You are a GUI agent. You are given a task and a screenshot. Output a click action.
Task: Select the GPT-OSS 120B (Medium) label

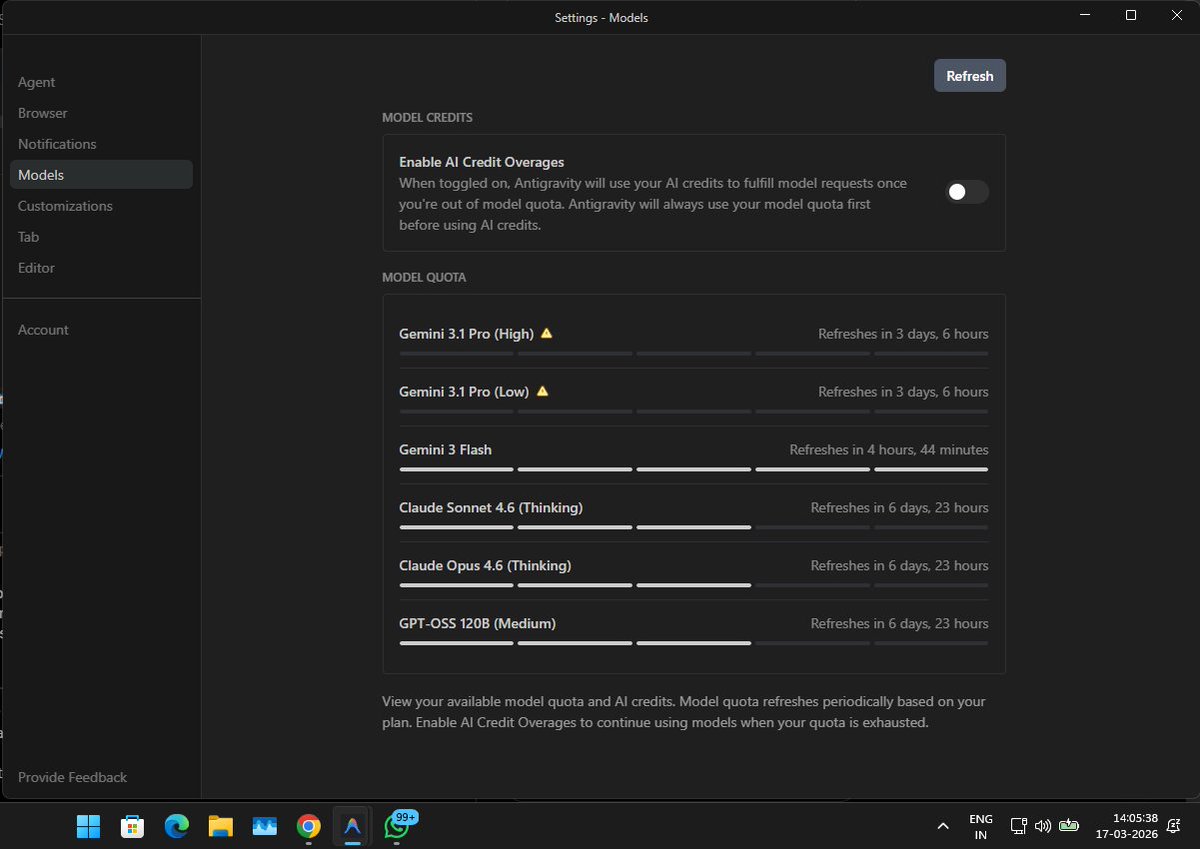477,624
